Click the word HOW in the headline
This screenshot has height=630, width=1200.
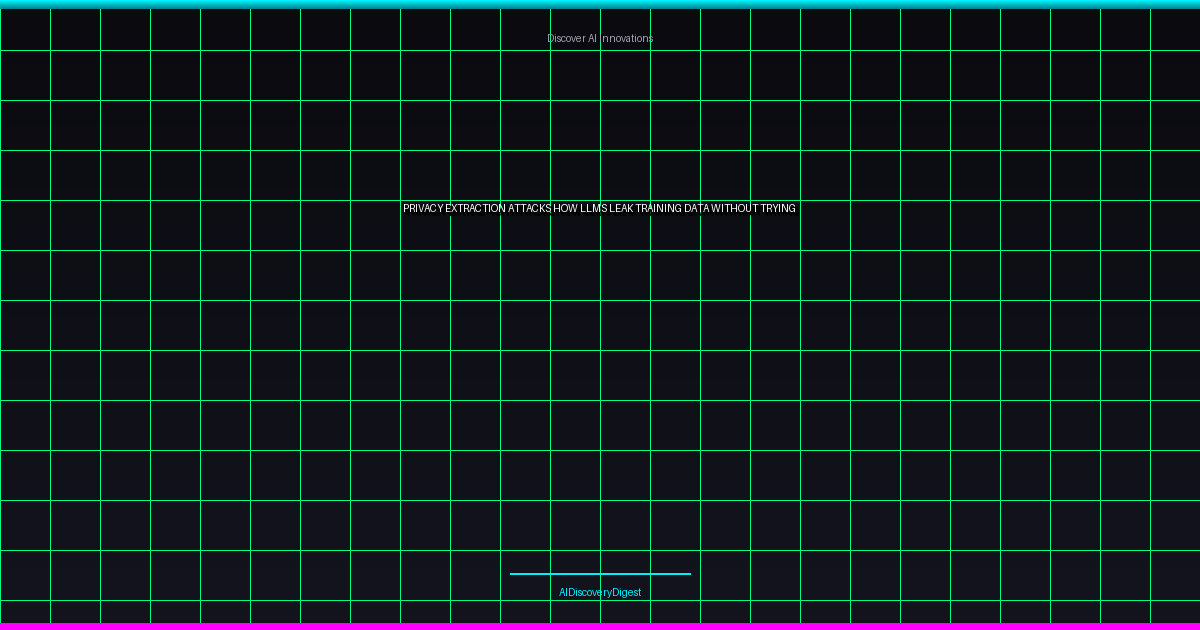click(x=565, y=209)
